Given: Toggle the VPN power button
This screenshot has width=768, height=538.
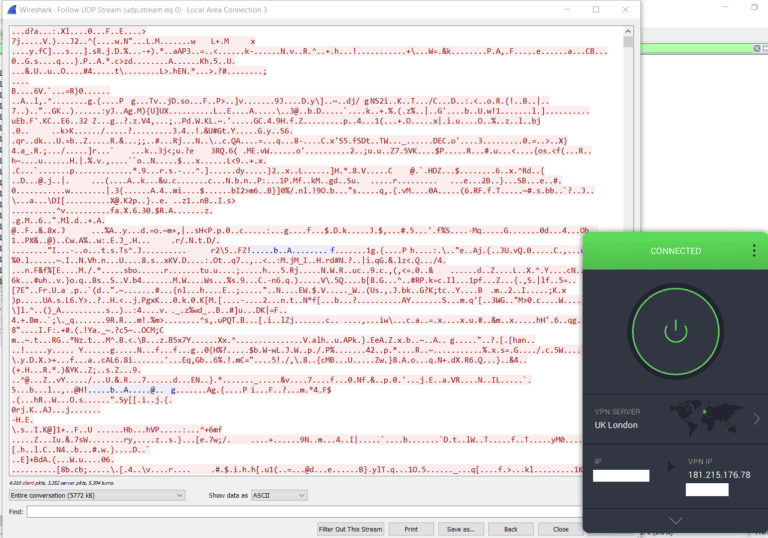Looking at the screenshot, I should 676,328.
